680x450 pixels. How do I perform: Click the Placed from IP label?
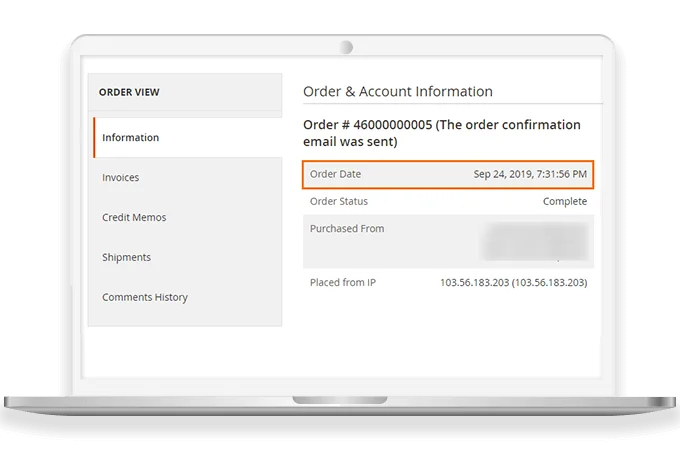tap(345, 283)
